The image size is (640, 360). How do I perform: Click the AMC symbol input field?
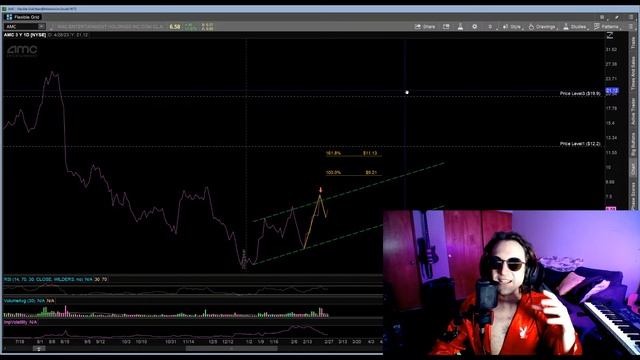[21, 27]
